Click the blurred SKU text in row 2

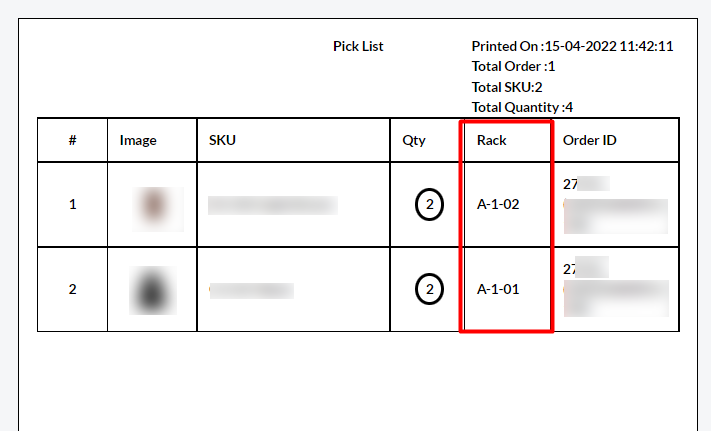(x=252, y=291)
